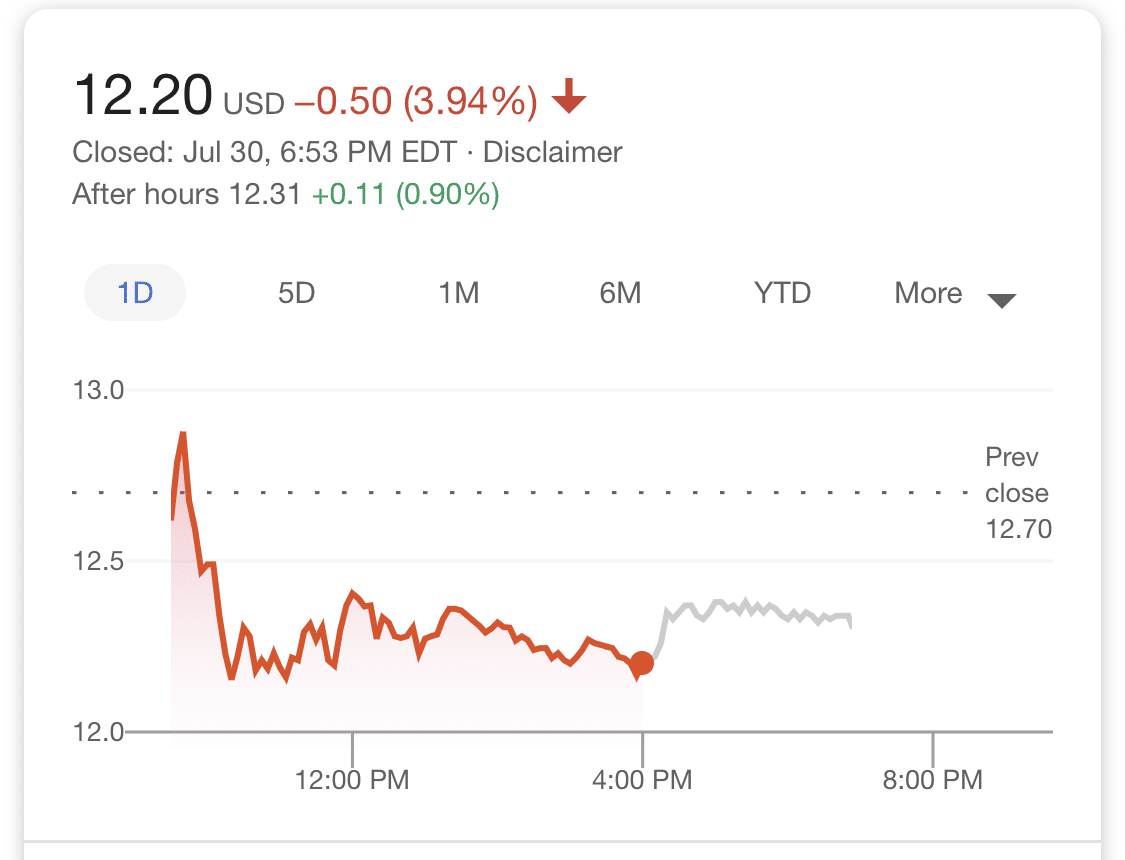The image size is (1125, 860).
Task: Click the dotted previous close line
Action: coord(450,492)
